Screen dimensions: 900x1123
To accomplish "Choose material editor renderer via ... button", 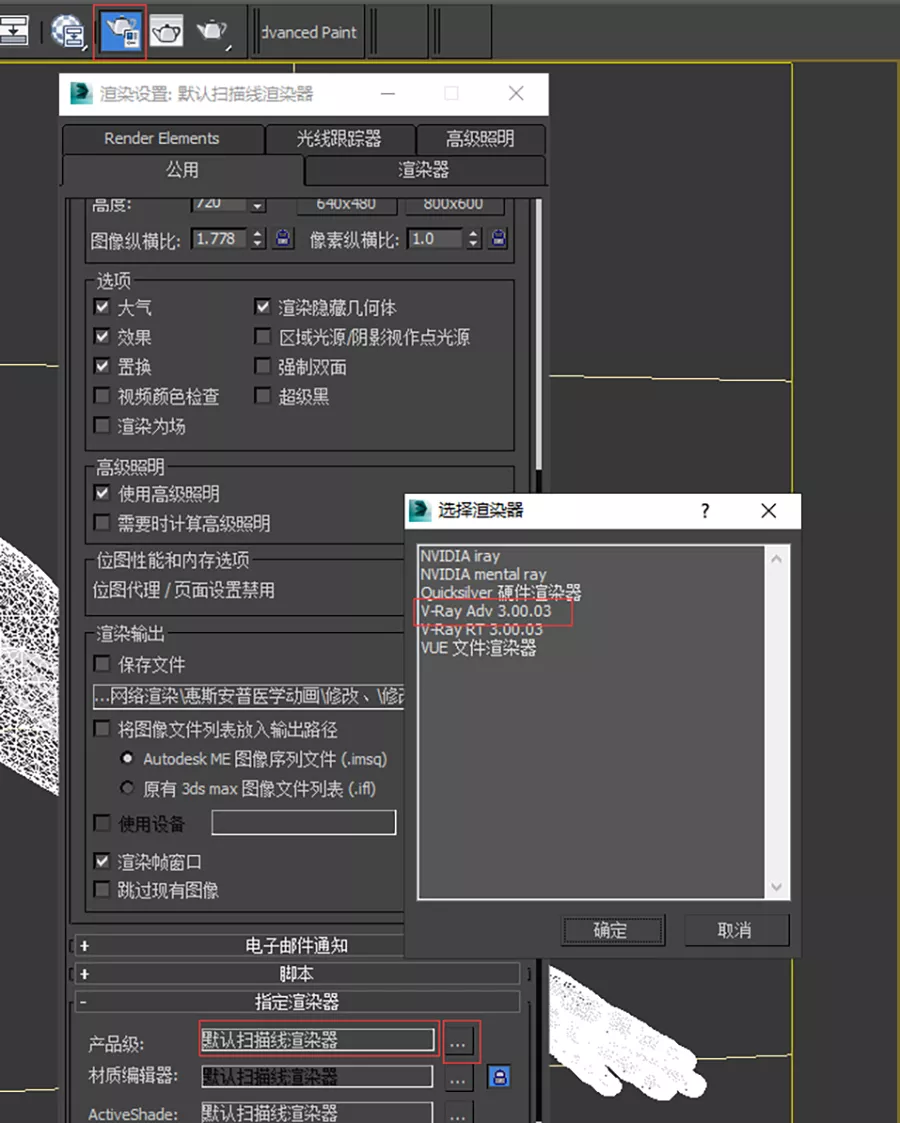I will click(x=458, y=1076).
